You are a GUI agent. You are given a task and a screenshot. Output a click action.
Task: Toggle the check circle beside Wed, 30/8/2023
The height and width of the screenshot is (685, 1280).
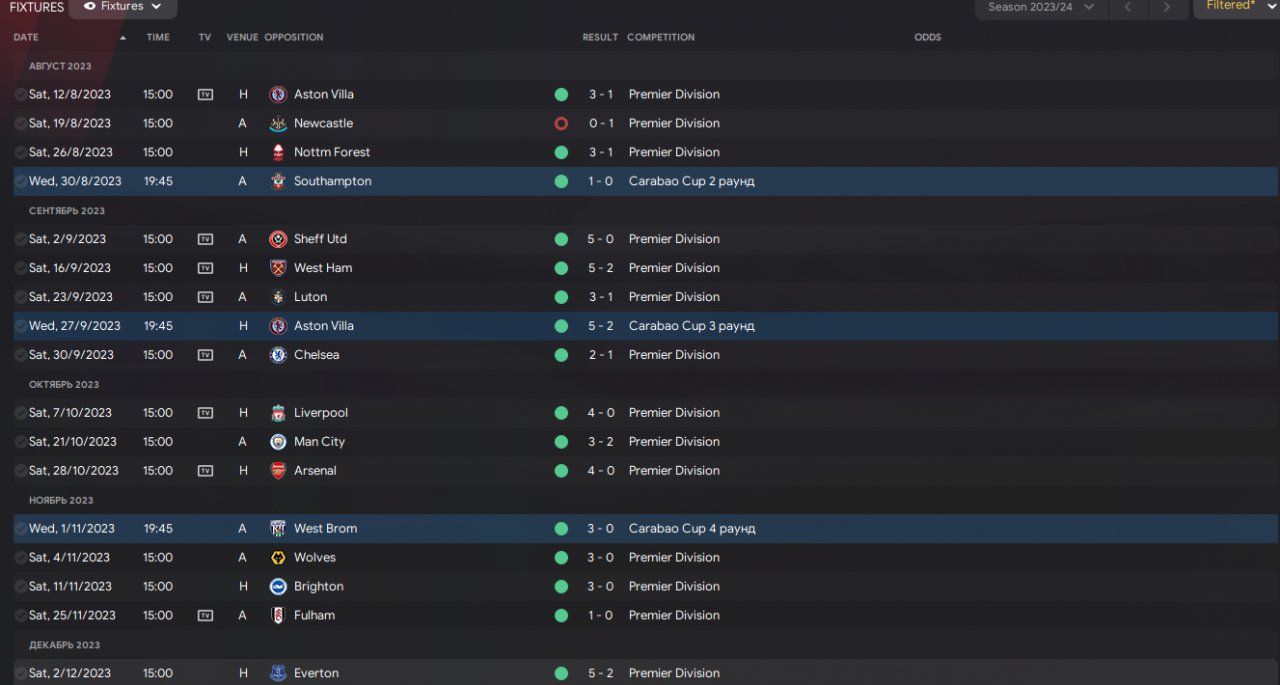pyautogui.click(x=21, y=181)
